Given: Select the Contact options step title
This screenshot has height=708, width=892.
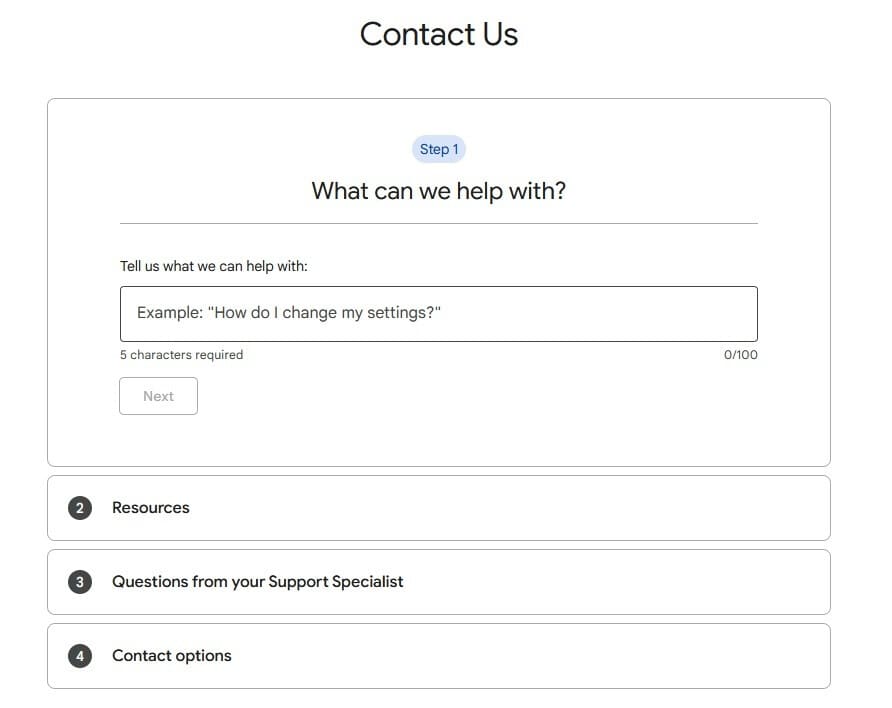Looking at the screenshot, I should coord(172,656).
